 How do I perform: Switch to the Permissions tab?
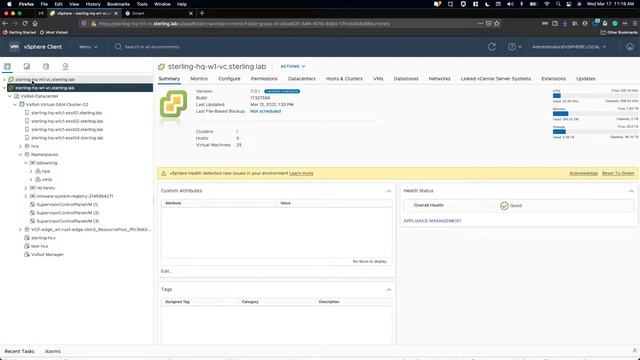[264, 79]
